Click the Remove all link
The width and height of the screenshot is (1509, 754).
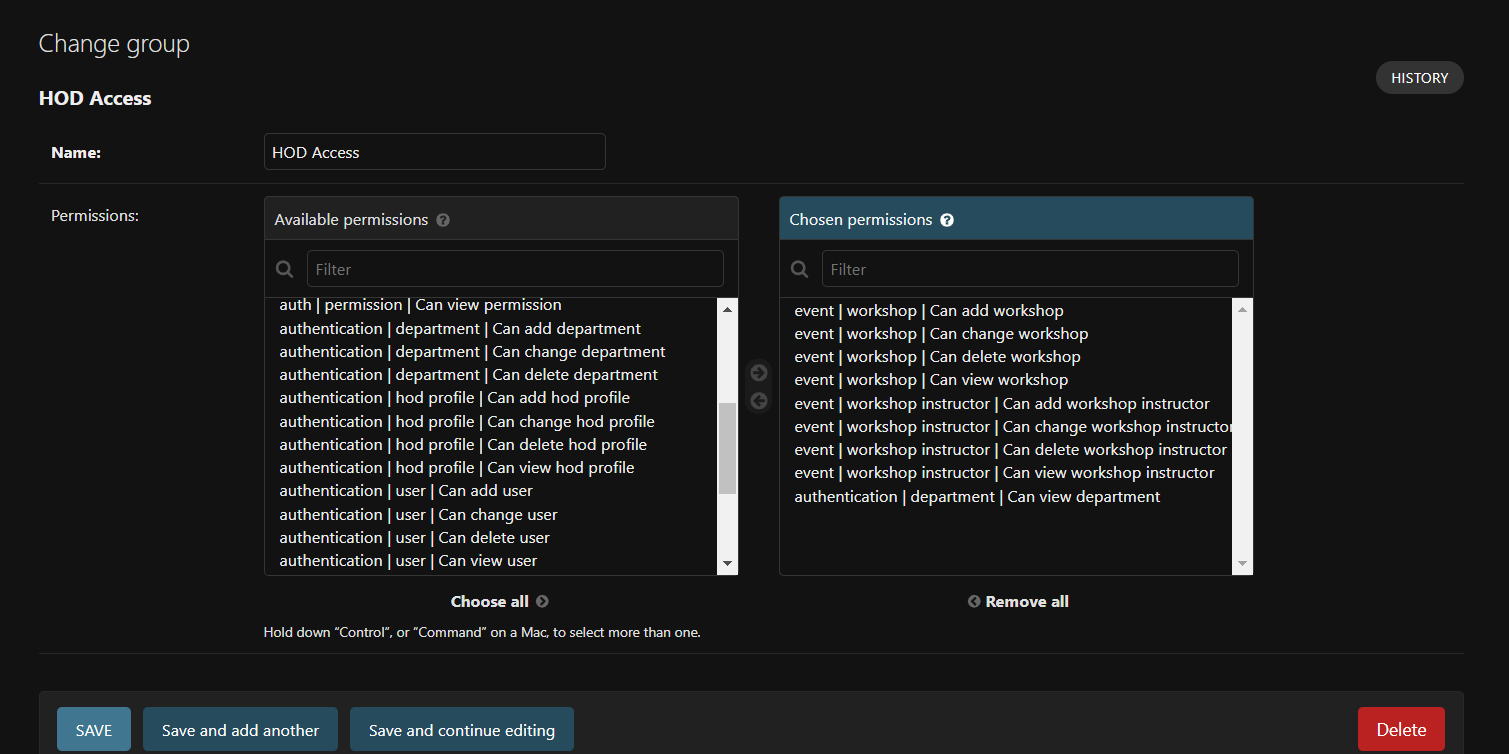(1018, 601)
